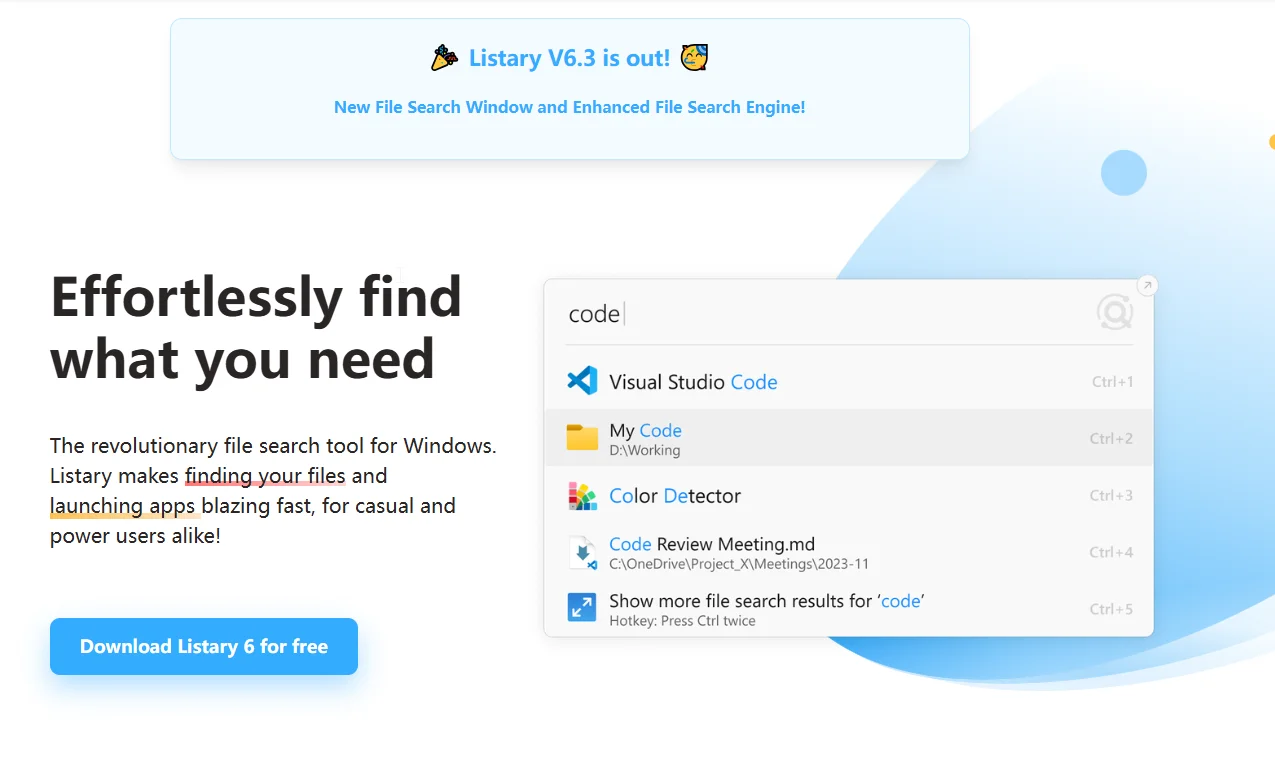This screenshot has height=769, width=1275.
Task: Select the My Code result title
Action: (645, 430)
